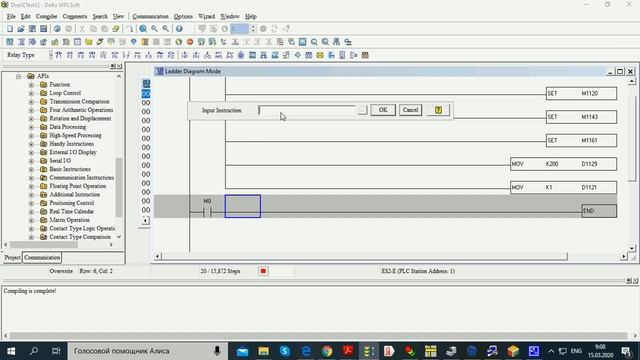
Task: Select the MOV K200 D1129 block
Action: pyautogui.click(x=563, y=164)
